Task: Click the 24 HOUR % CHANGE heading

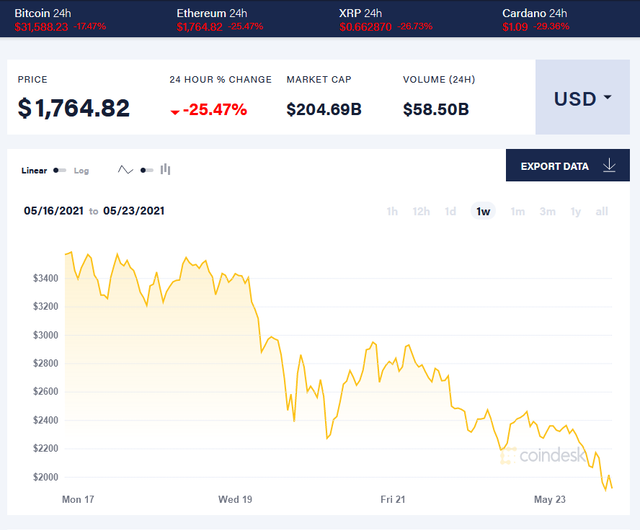Action: click(x=220, y=80)
